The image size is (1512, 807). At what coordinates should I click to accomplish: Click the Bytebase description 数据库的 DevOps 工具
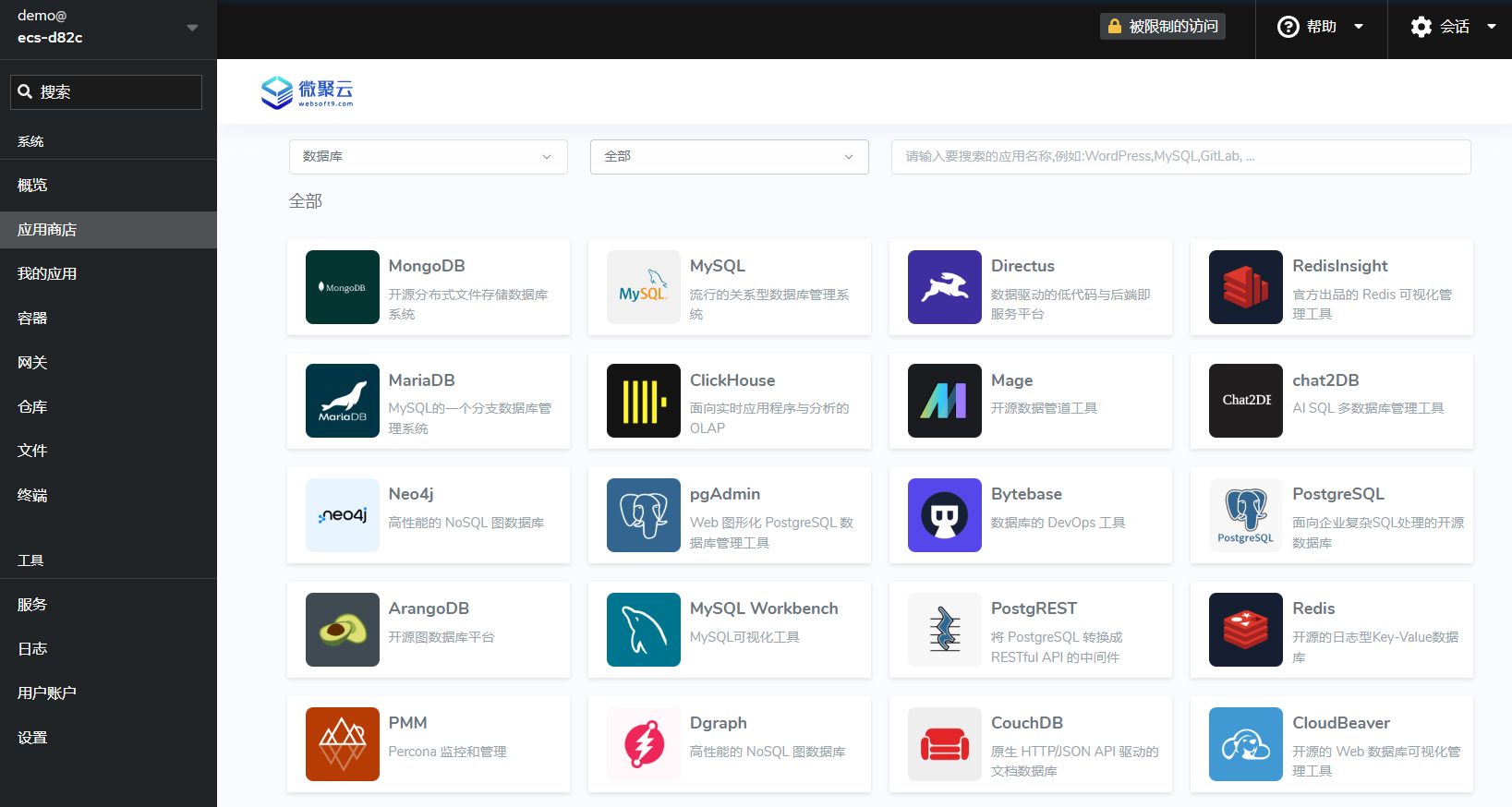pyautogui.click(x=1058, y=523)
